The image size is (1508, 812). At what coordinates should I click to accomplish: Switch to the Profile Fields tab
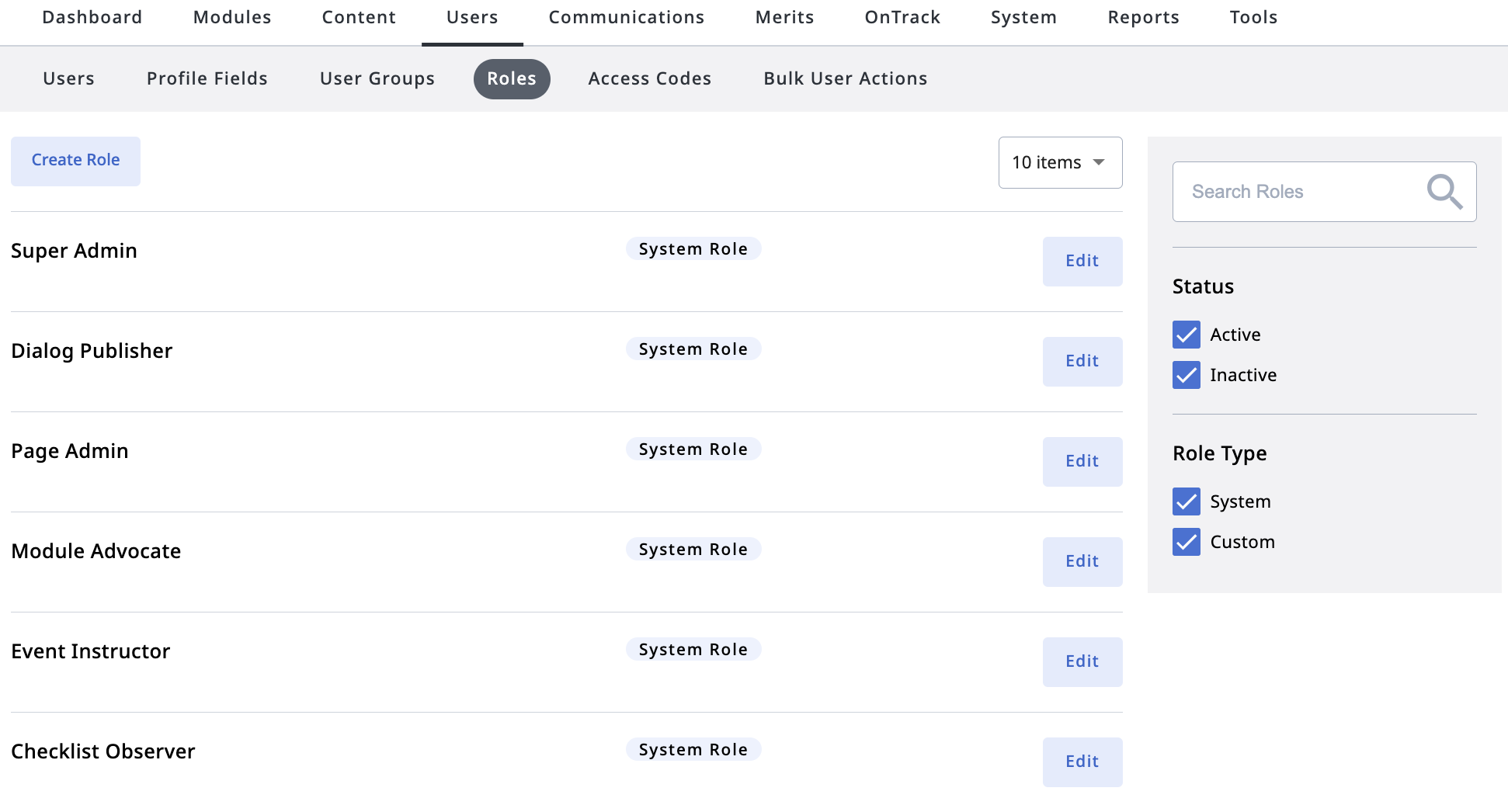[207, 78]
